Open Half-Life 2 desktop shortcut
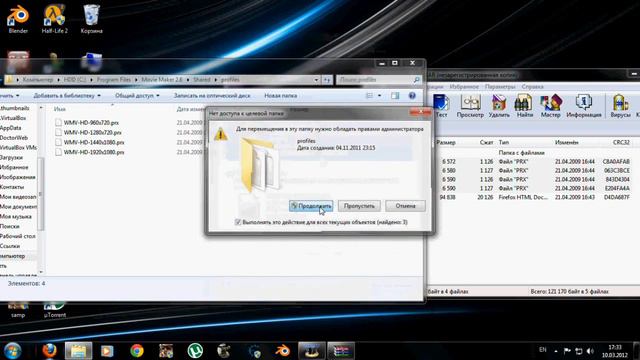The image size is (640, 360). pos(55,18)
